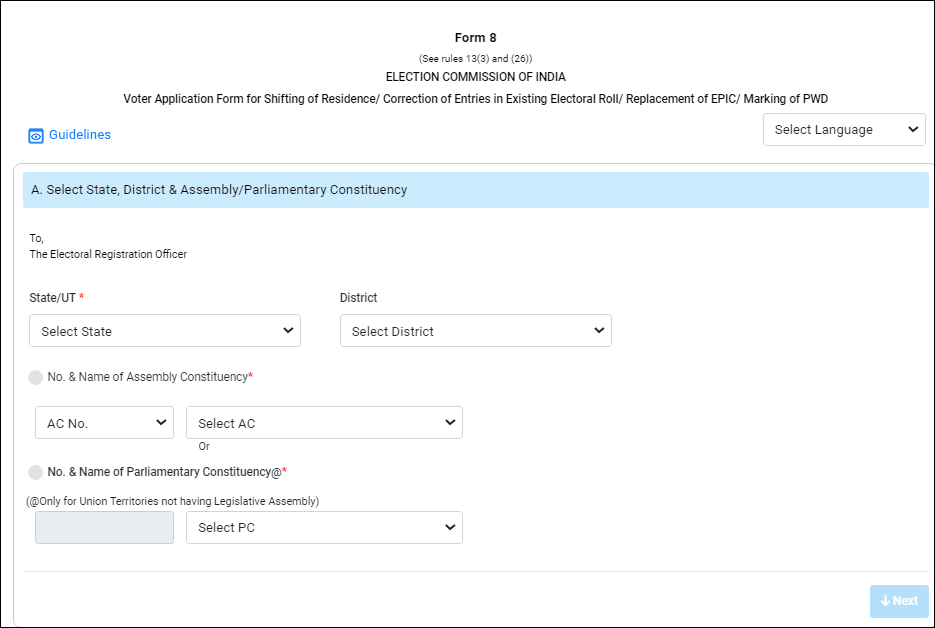935x628 pixels.
Task: Click the greyed-out PC number field
Action: coord(104,527)
